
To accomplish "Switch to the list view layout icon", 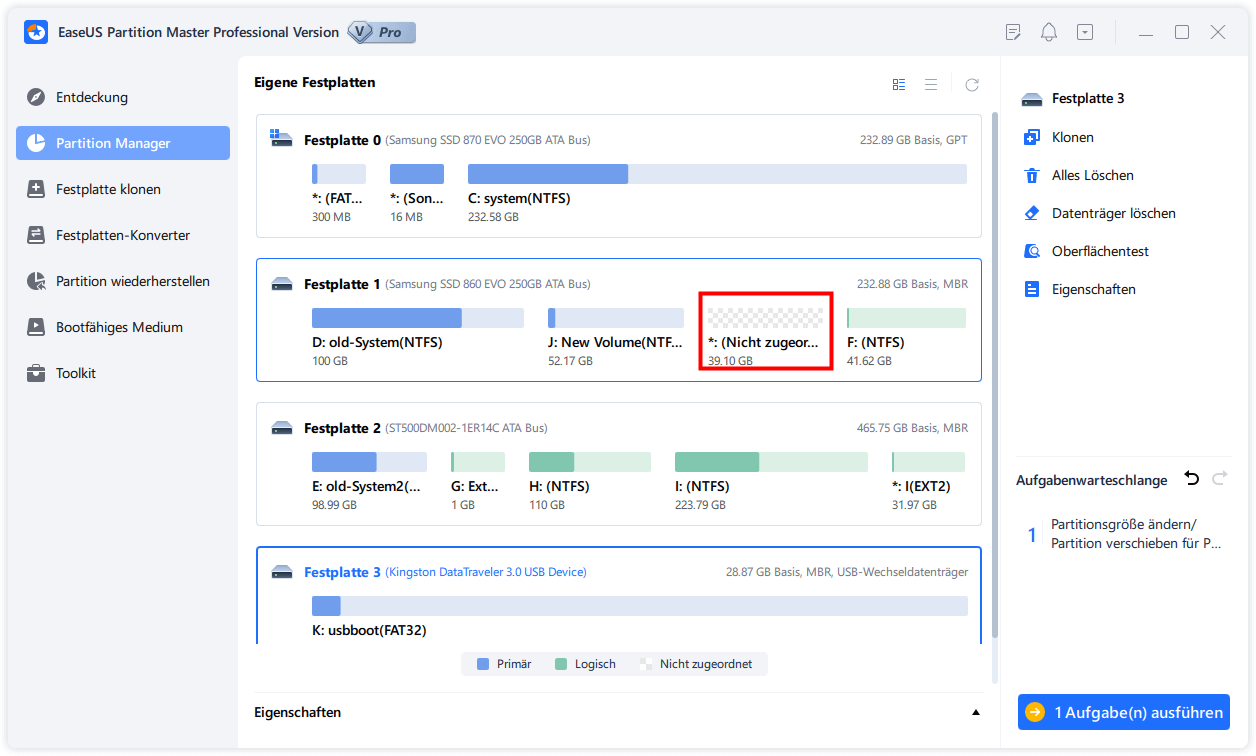I will point(931,85).
